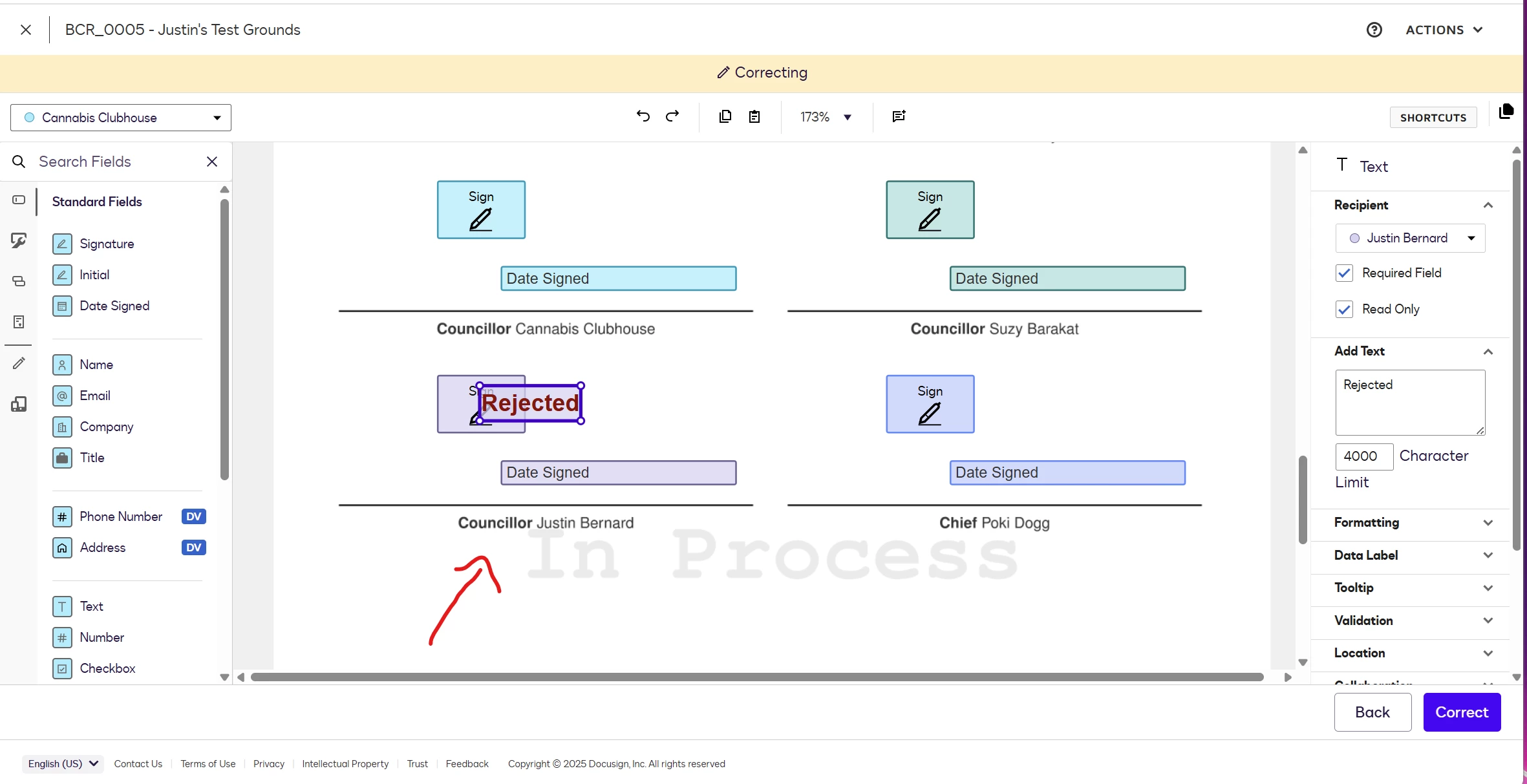Click the pages icon beside Shortcuts
1527x784 pixels.
point(1506,112)
